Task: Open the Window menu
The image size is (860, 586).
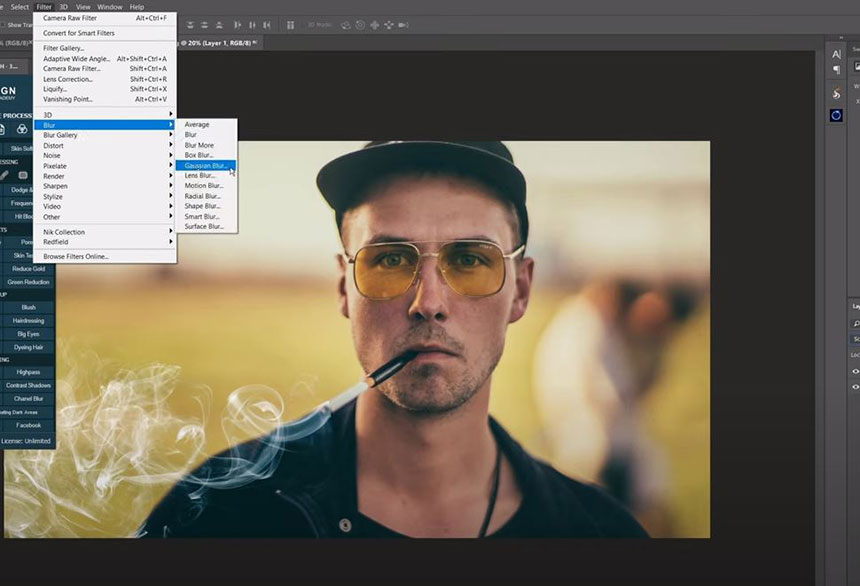Action: (x=109, y=7)
